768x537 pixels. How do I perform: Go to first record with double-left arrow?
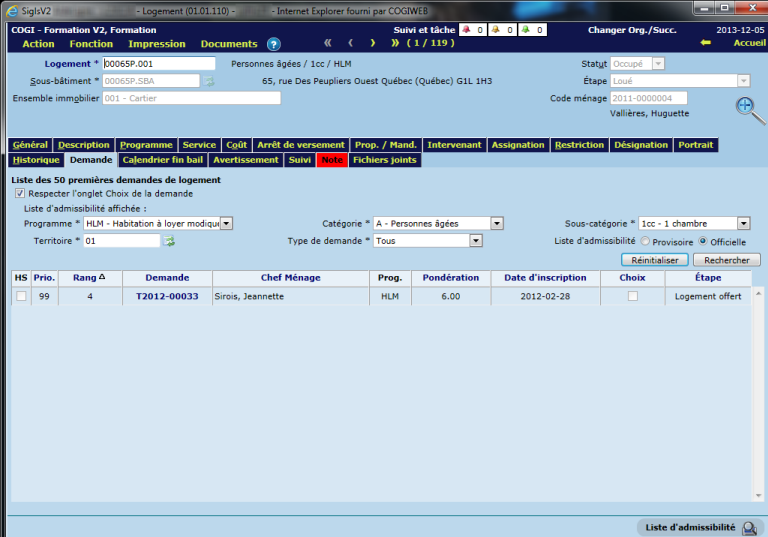pos(327,44)
